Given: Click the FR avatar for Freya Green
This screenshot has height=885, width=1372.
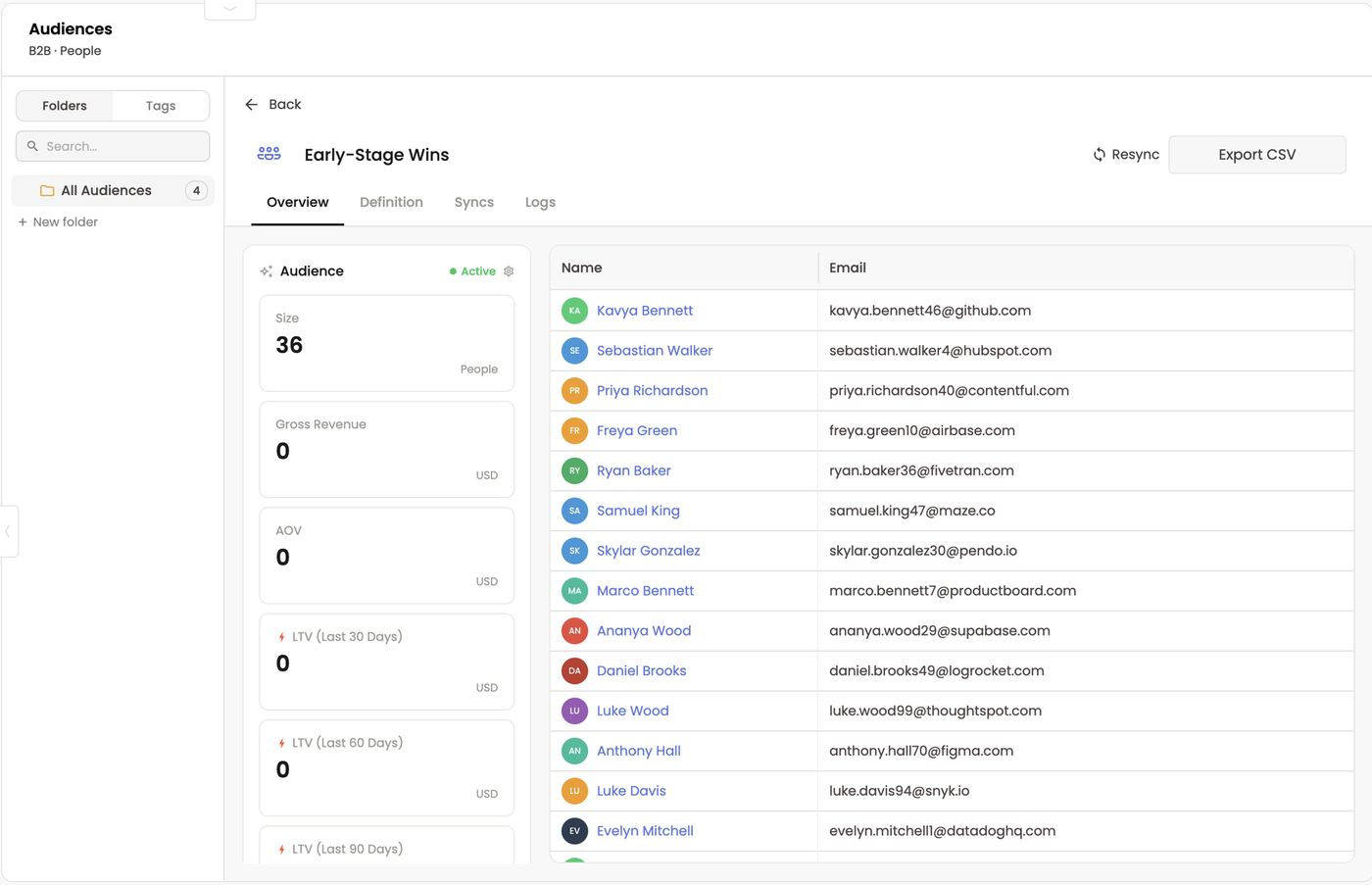Looking at the screenshot, I should point(574,431).
